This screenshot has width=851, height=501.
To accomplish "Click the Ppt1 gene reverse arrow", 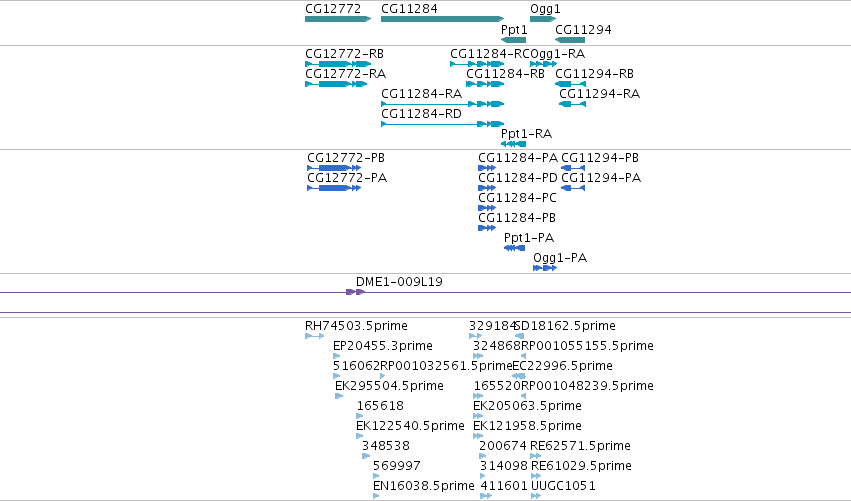I will [513, 40].
